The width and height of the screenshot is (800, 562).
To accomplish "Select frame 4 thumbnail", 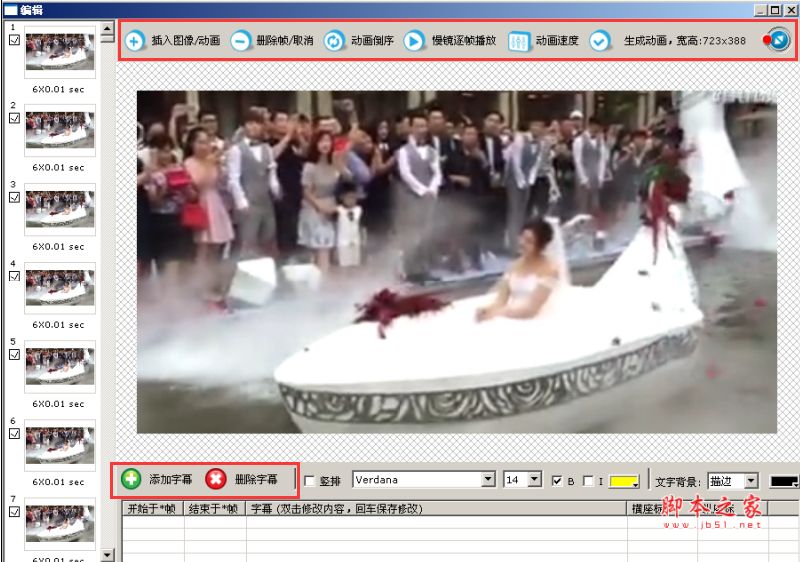I will pos(60,288).
